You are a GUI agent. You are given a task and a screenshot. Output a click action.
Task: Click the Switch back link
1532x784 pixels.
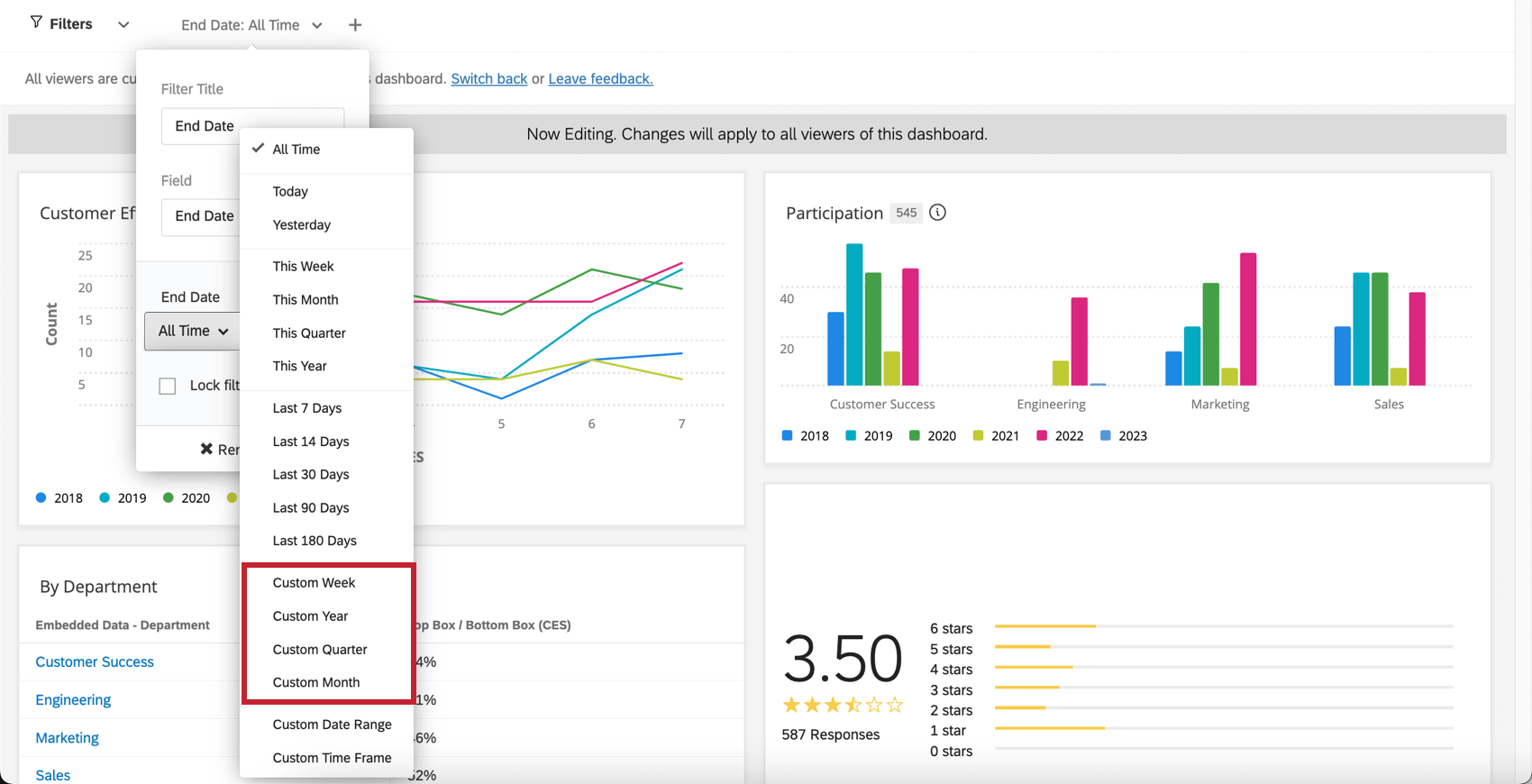[488, 78]
